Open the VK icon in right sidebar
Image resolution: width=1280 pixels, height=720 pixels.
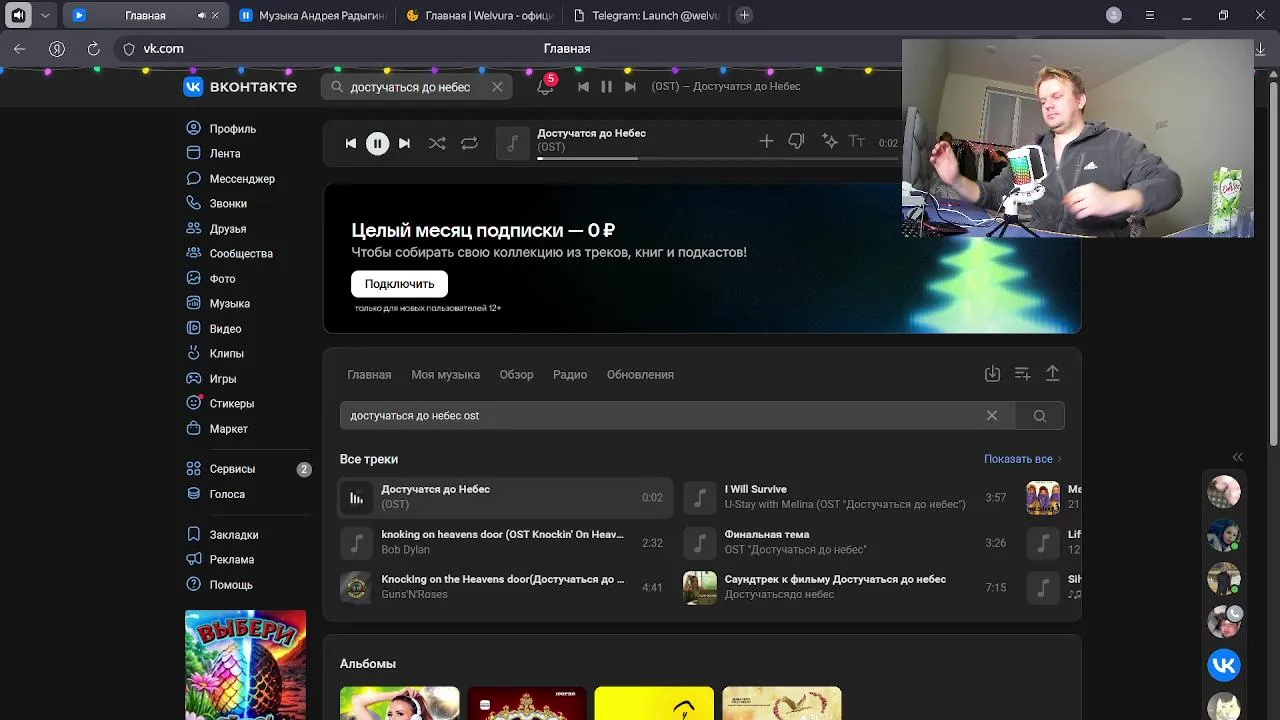[1224, 665]
